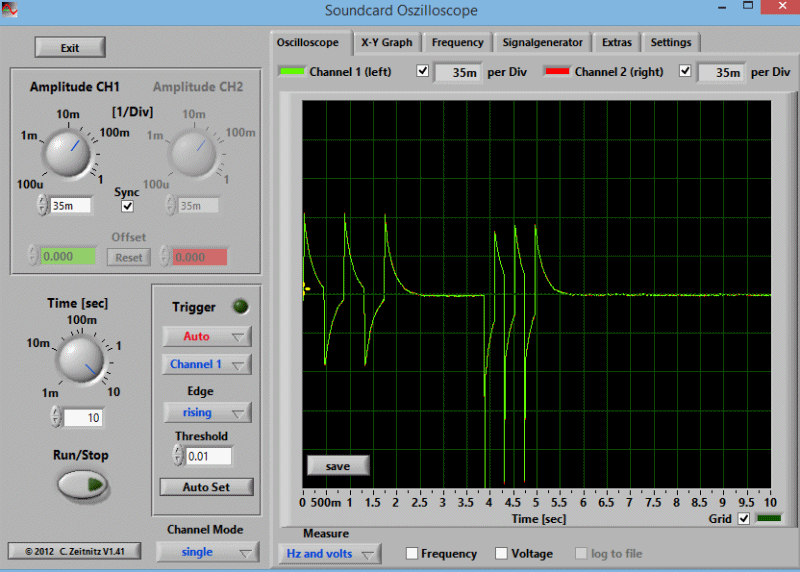Image resolution: width=800 pixels, height=572 pixels.
Task: Click the CH2 amplitude 35m stepper arrows
Action: coord(171,205)
